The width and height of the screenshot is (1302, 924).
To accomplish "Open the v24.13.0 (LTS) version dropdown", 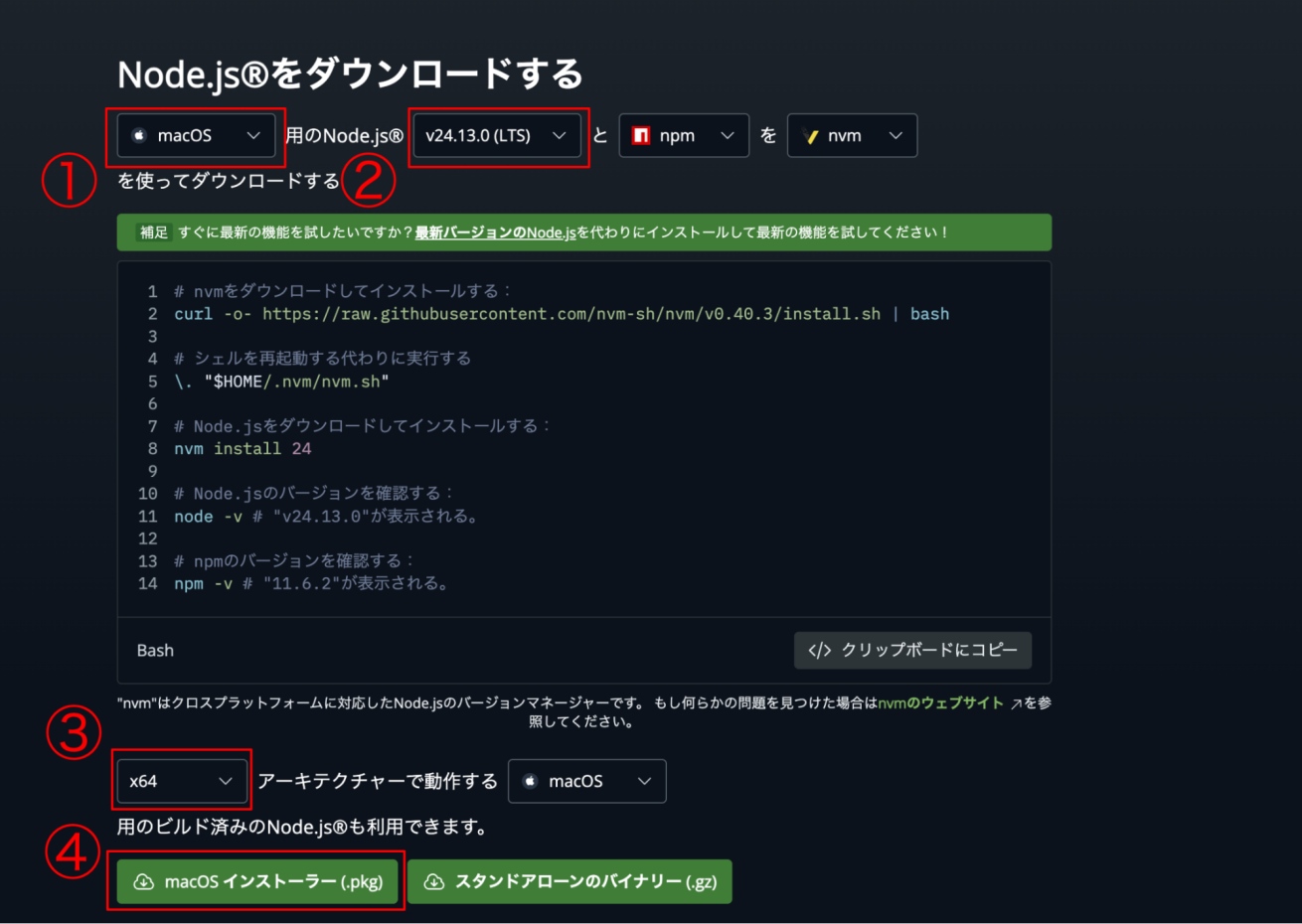I will click(x=495, y=136).
